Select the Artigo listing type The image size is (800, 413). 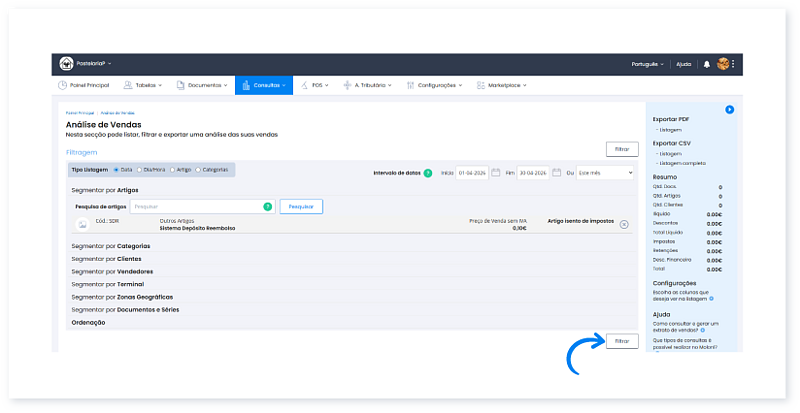tap(173, 169)
